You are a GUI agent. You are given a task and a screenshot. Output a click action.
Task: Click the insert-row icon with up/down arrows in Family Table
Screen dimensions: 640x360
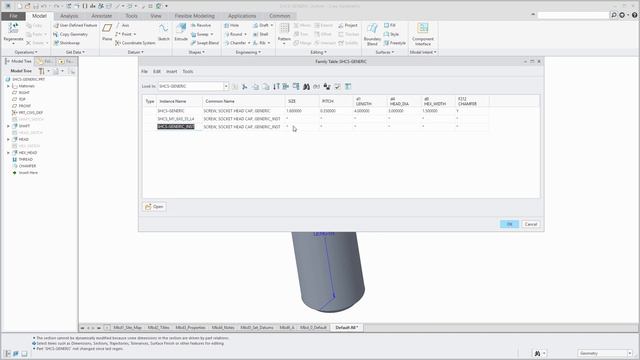coord(276,87)
